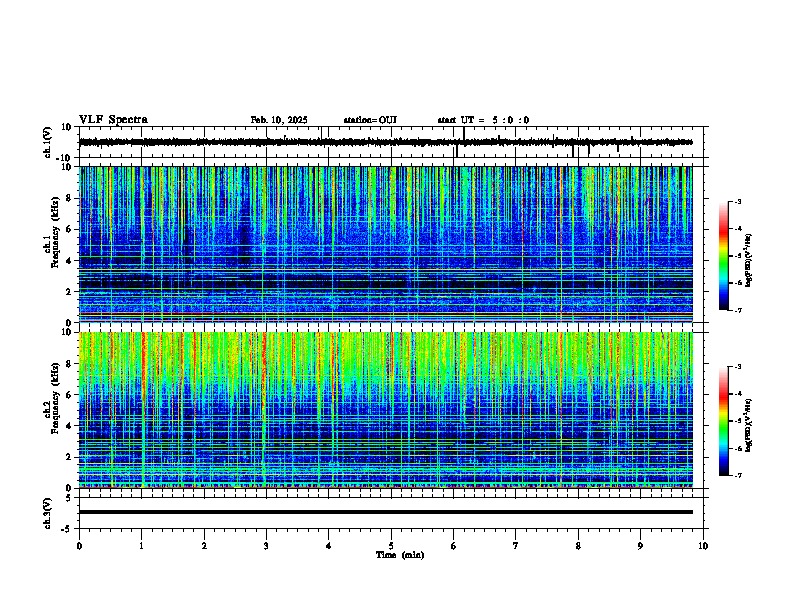Click the ch.1 color scale bar

(724, 256)
